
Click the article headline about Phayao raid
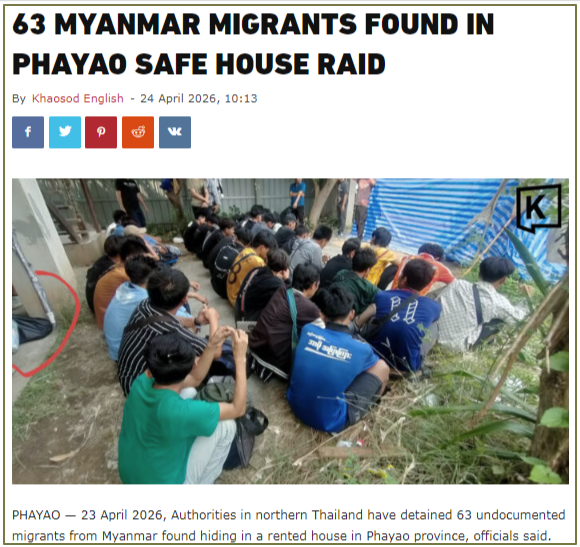(x=253, y=44)
